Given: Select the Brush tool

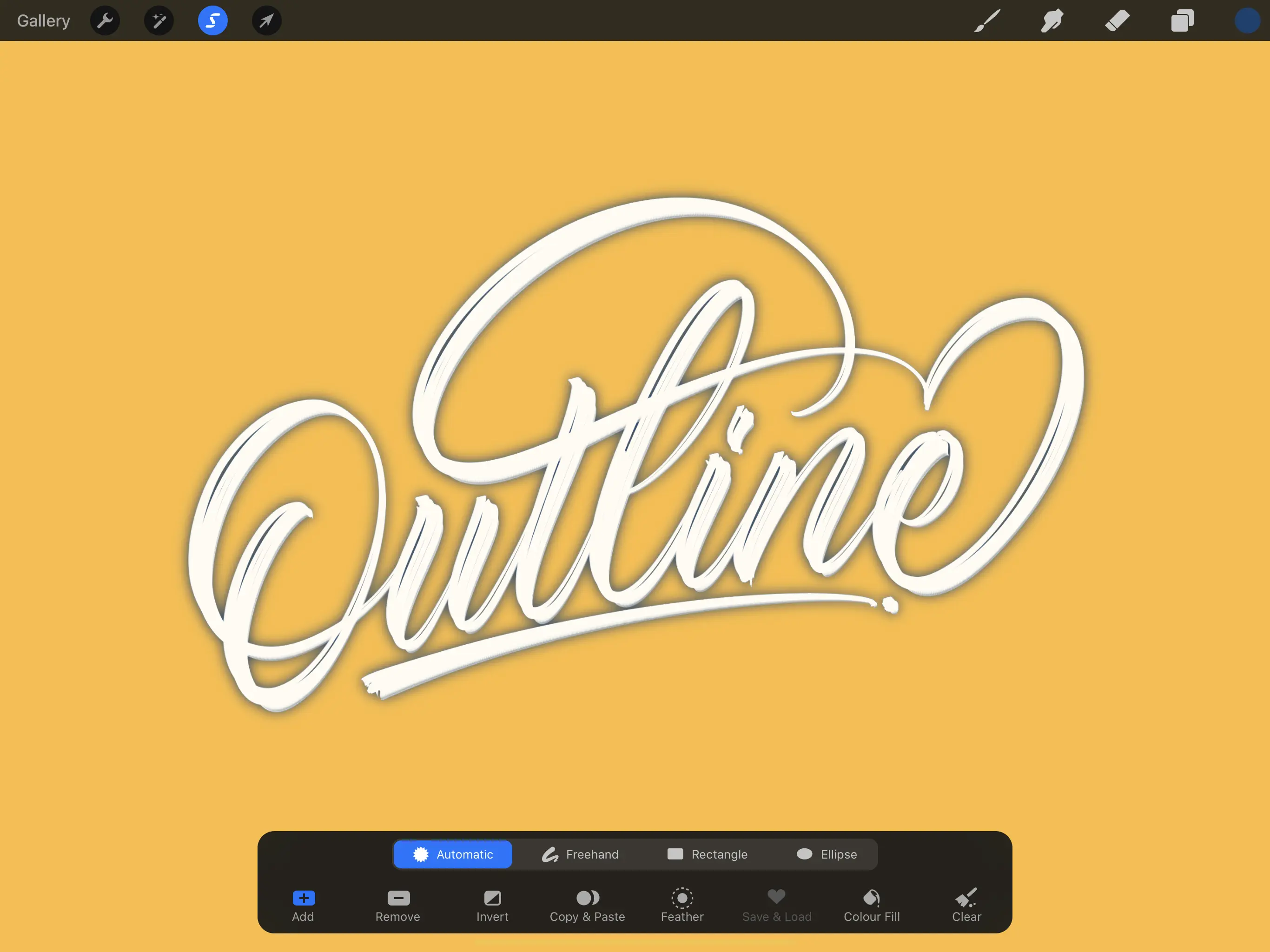Looking at the screenshot, I should coord(987,20).
